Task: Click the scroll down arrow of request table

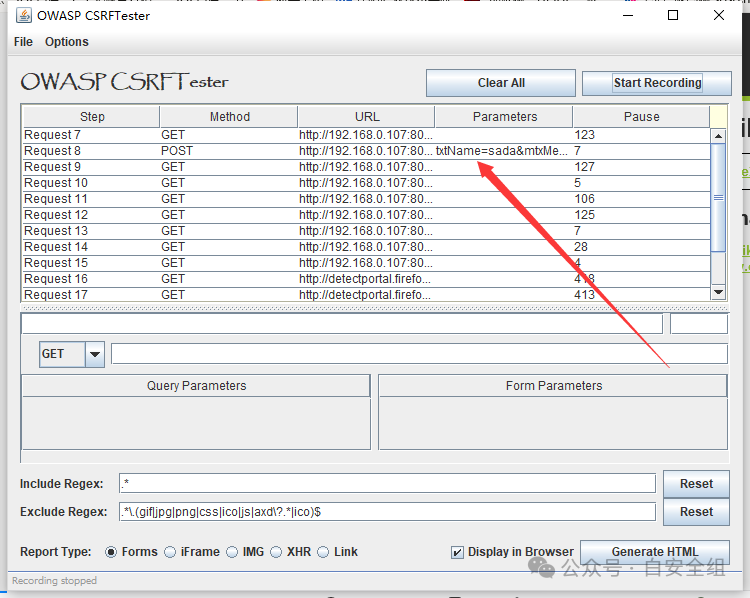Action: pyautogui.click(x=718, y=292)
